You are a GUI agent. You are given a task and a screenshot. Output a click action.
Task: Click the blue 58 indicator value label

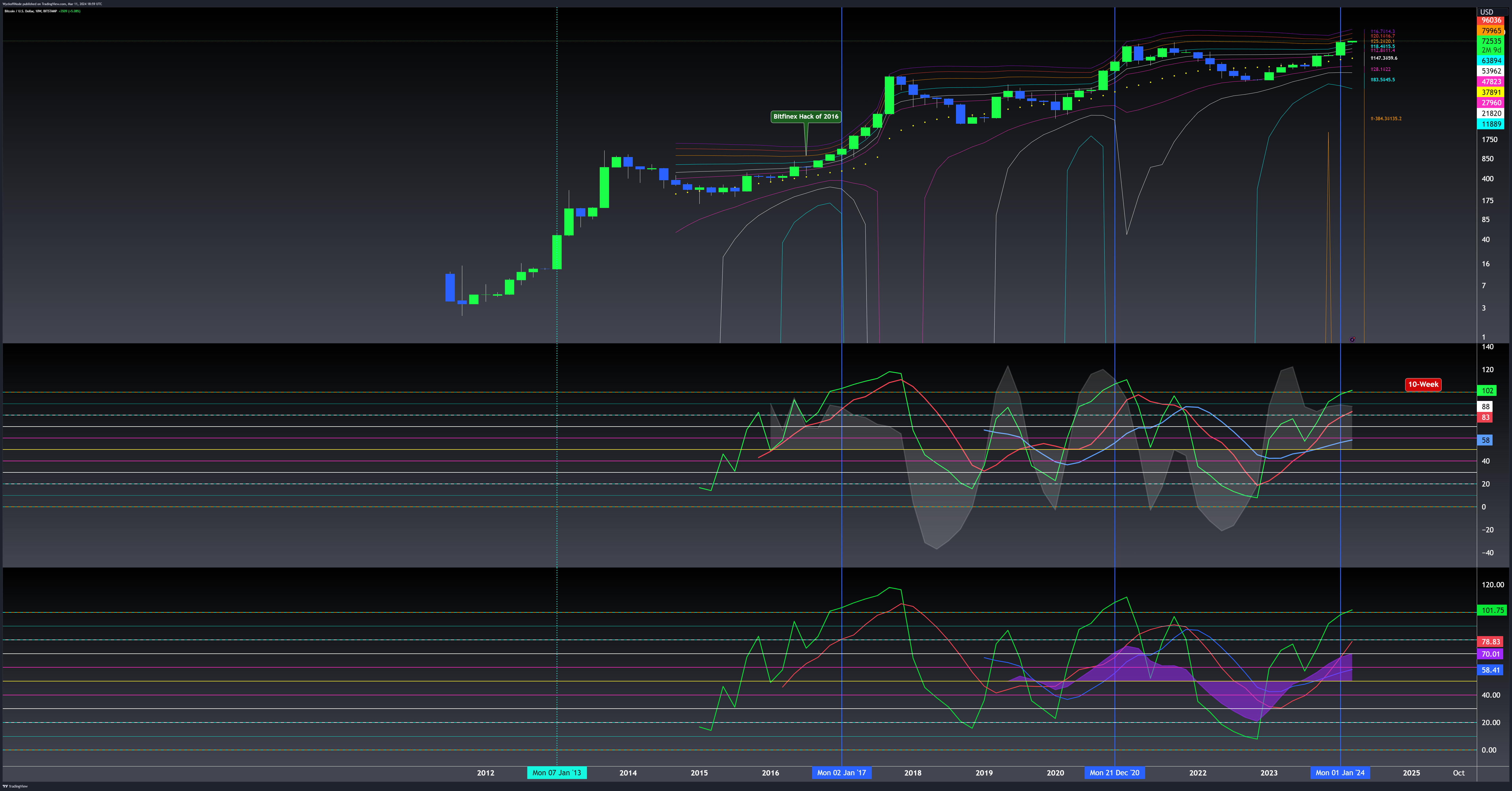click(1485, 440)
